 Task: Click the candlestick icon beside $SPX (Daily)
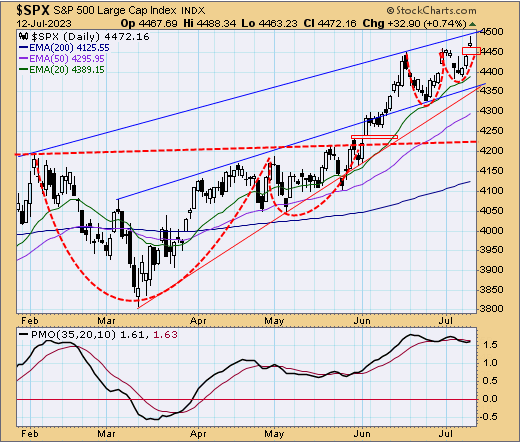point(23,36)
